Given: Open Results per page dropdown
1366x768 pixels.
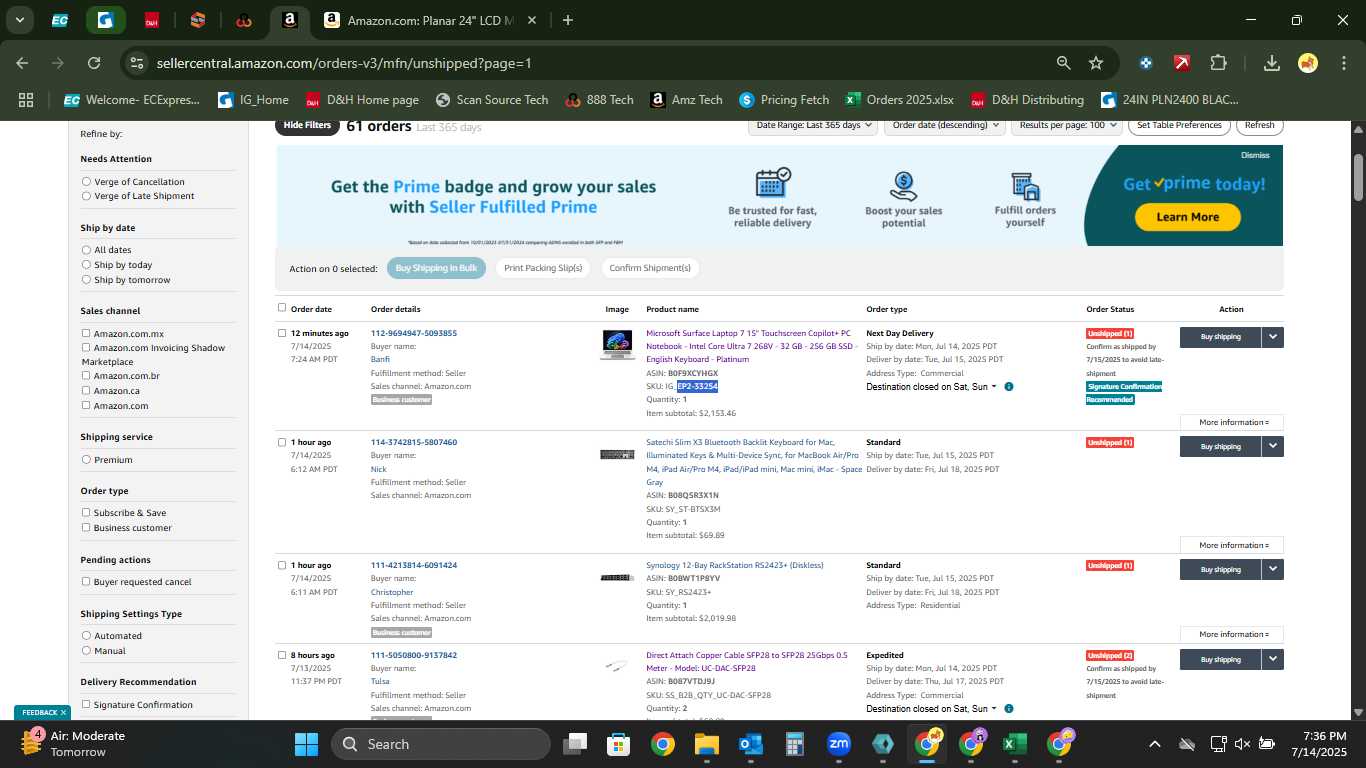Looking at the screenshot, I should [1066, 125].
